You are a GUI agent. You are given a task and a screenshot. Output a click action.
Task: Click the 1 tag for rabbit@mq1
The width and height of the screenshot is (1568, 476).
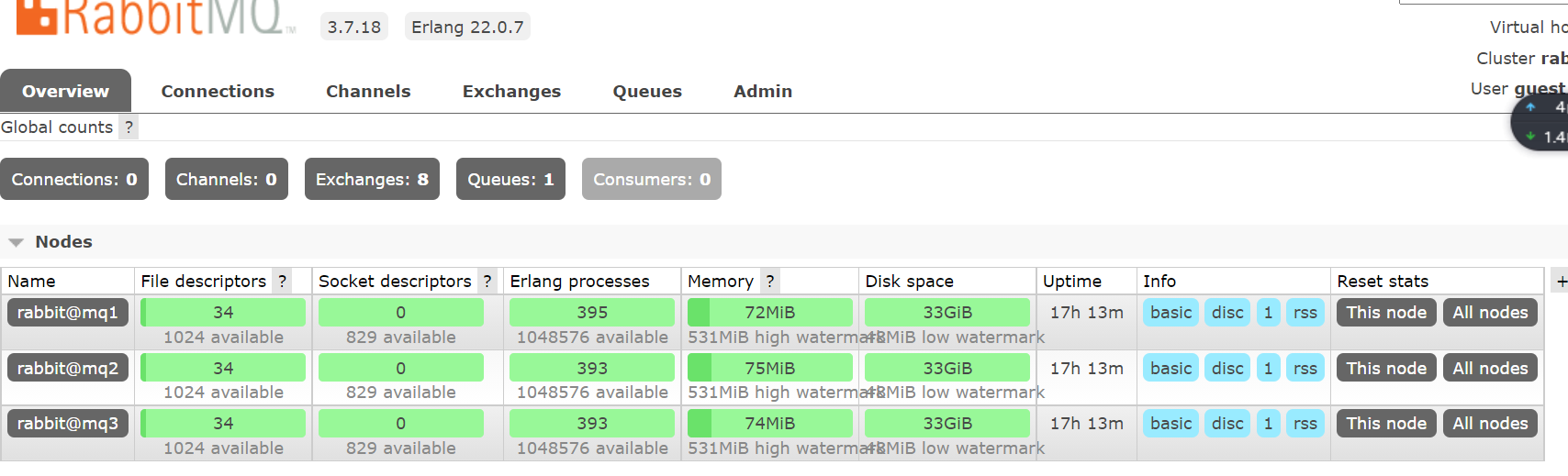point(1268,313)
